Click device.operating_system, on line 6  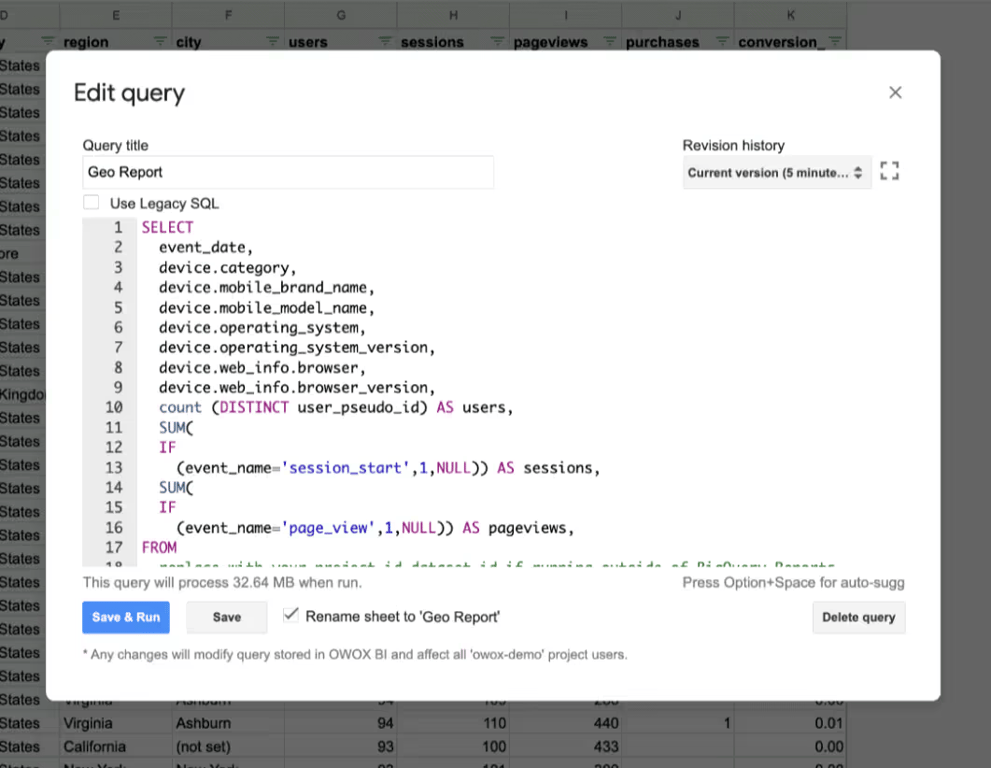click(x=262, y=327)
